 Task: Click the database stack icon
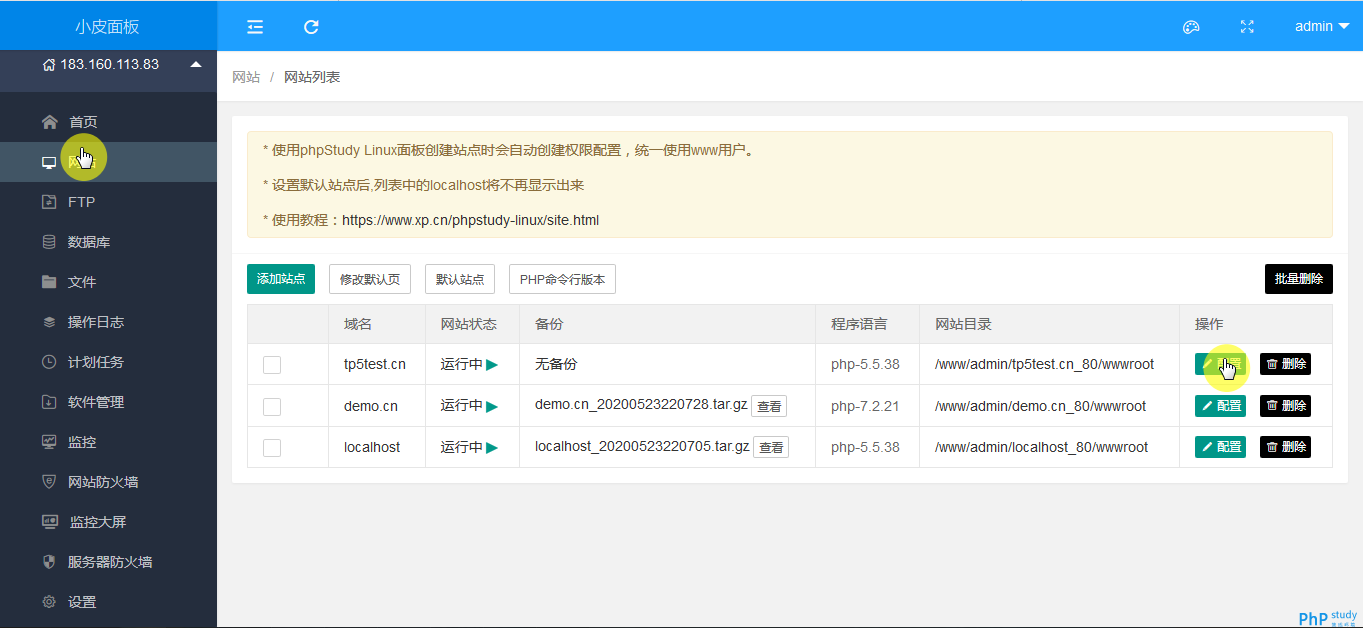coord(49,242)
